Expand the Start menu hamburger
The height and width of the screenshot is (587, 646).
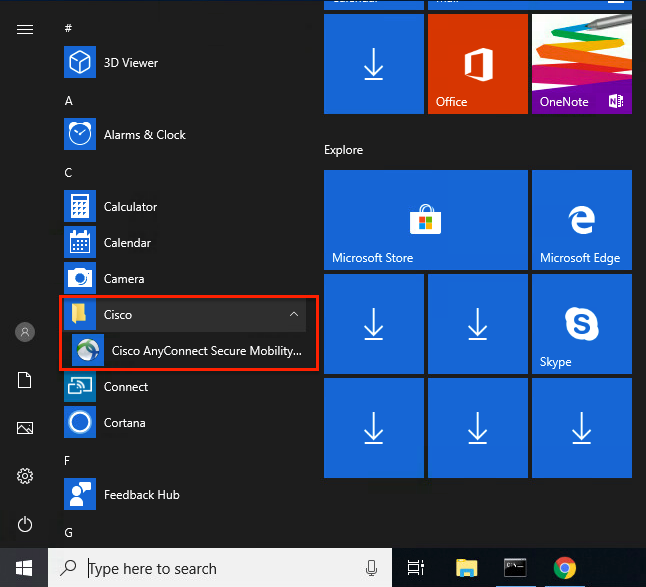tap(25, 29)
